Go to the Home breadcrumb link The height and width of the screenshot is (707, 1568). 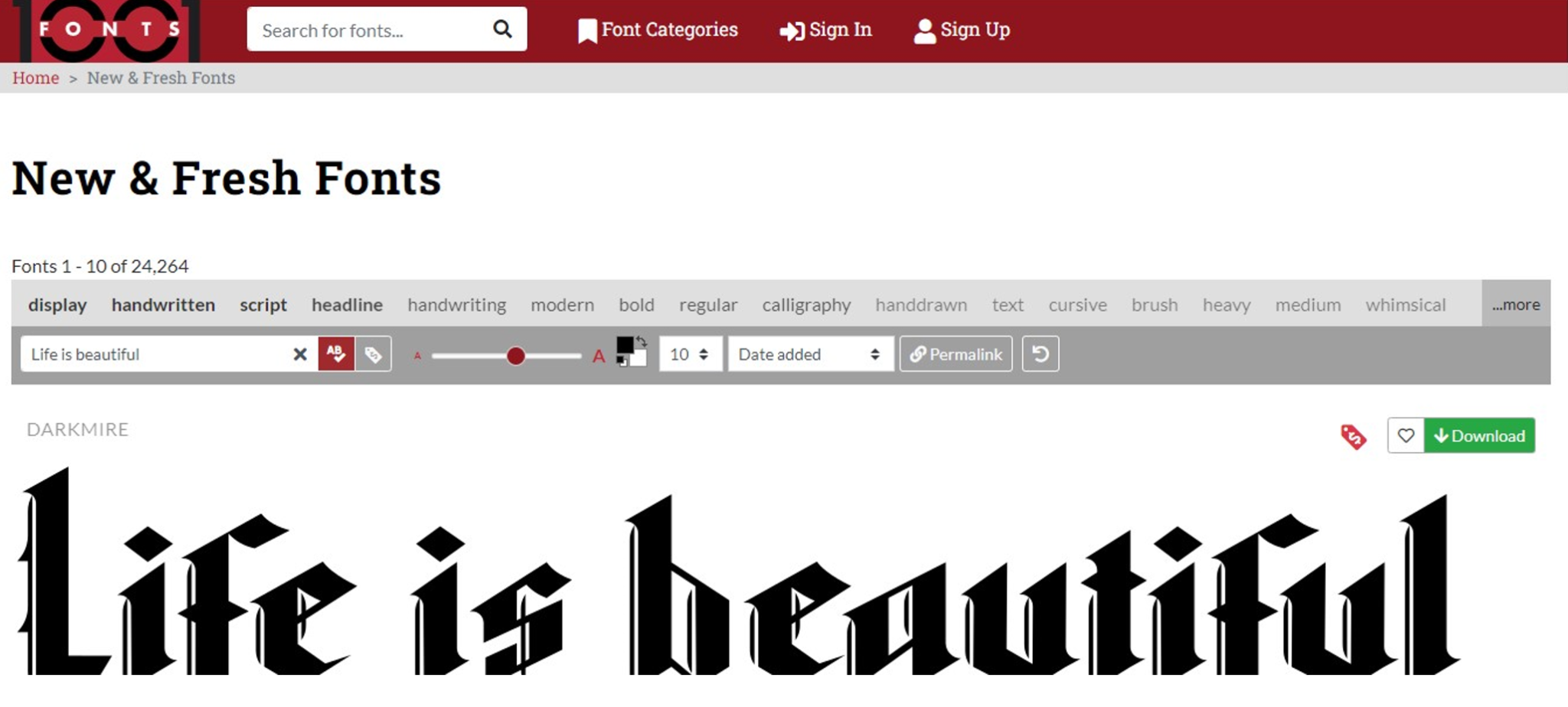click(35, 78)
